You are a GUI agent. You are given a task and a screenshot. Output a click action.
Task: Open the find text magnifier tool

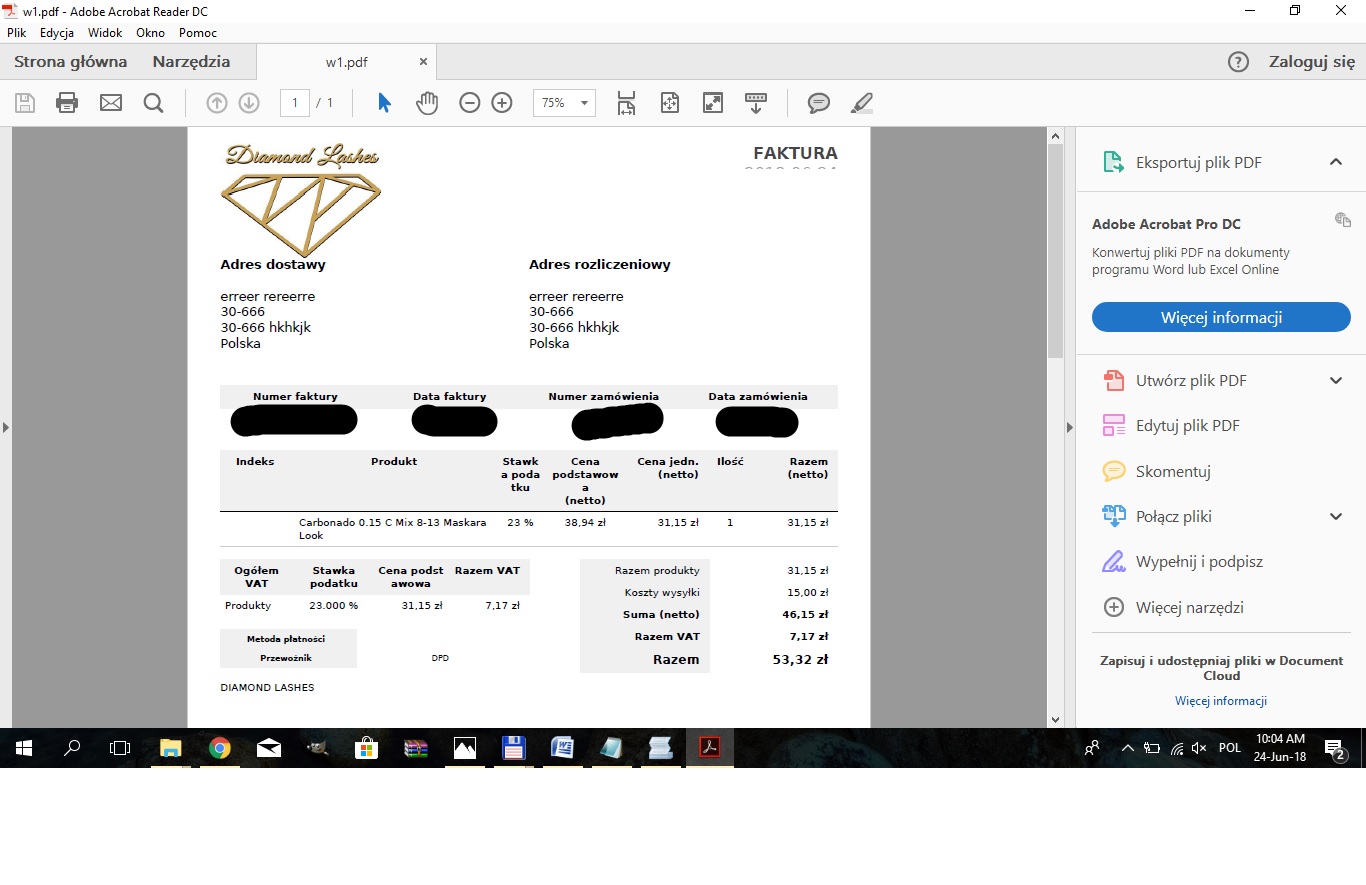tap(153, 103)
